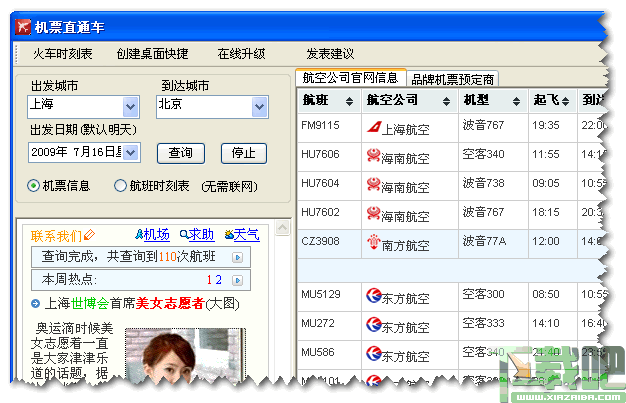The image size is (626, 403).
Task: Click the 查询 button
Action: click(181, 153)
